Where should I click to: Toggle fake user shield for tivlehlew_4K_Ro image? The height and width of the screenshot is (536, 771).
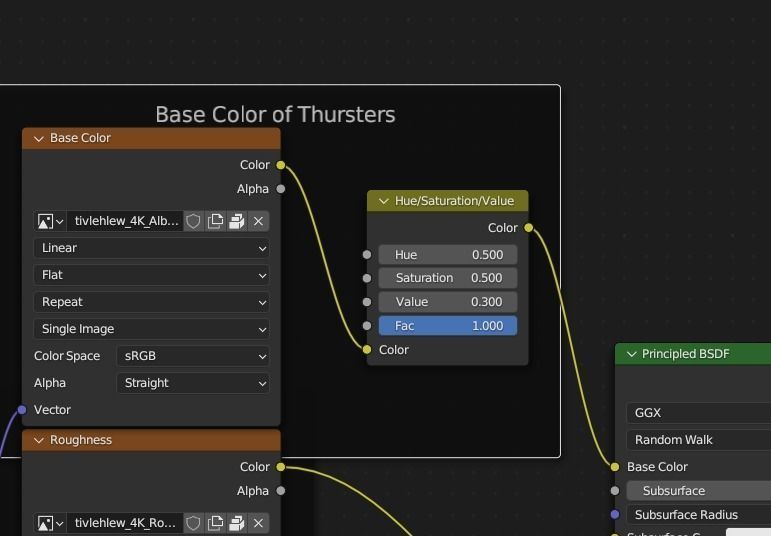193,523
